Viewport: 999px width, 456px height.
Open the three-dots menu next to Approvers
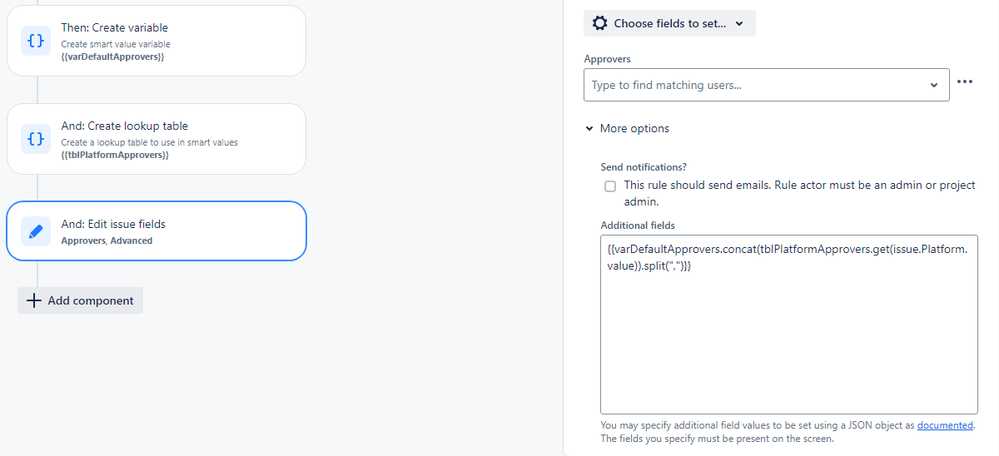click(965, 82)
